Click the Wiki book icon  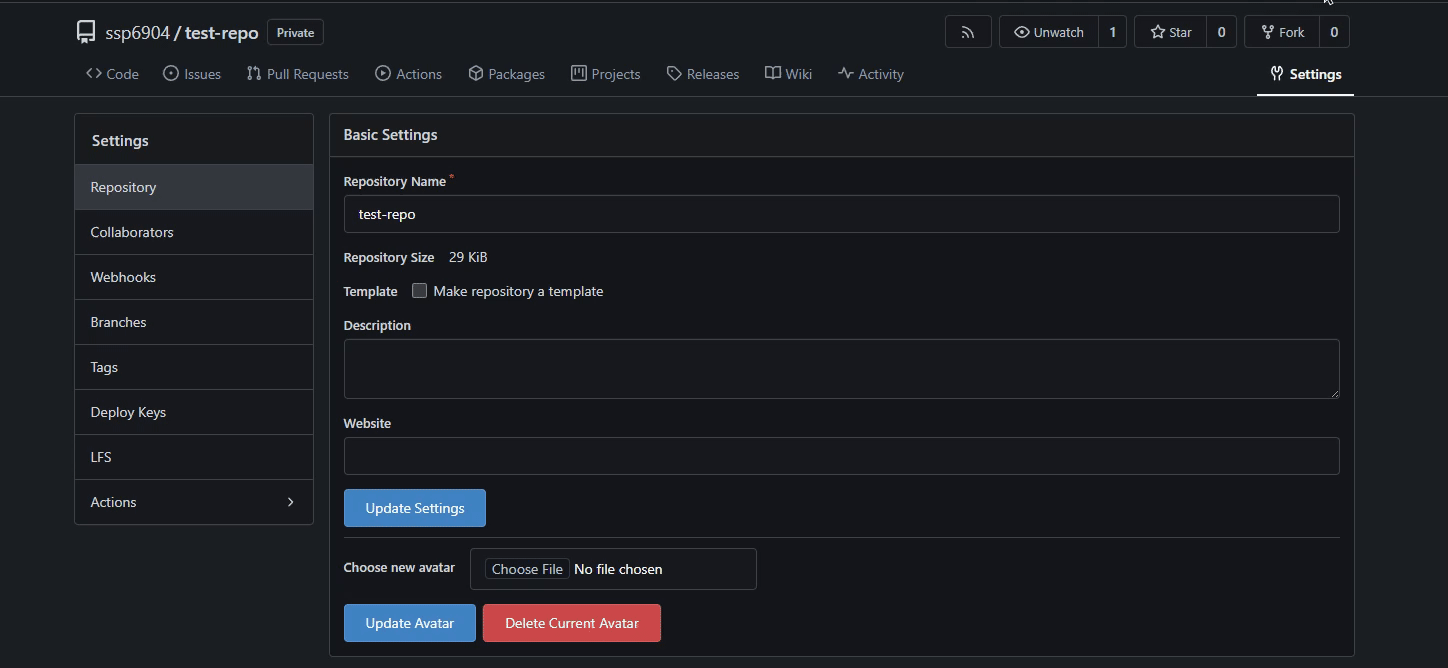coord(773,74)
